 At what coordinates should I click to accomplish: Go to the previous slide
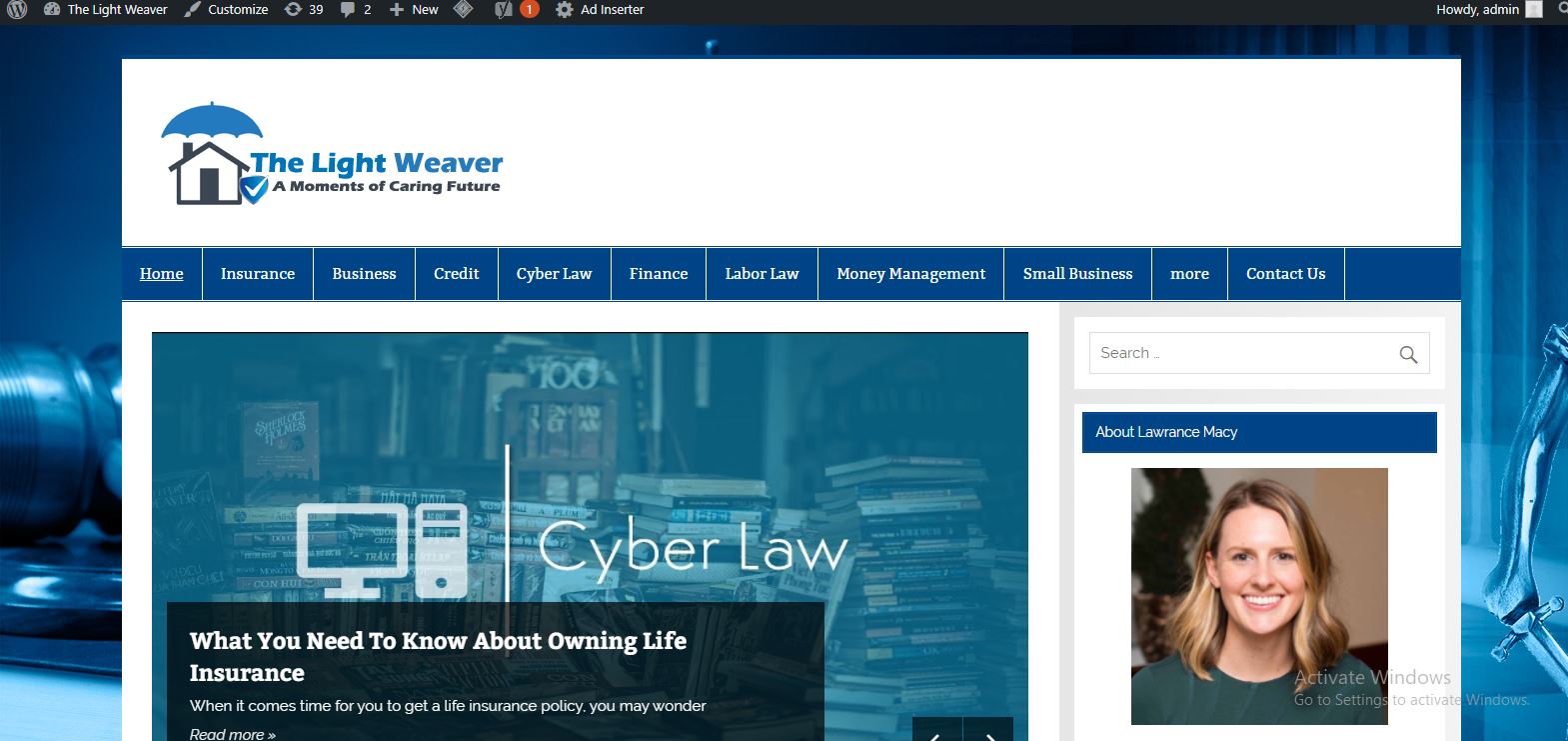point(937,731)
